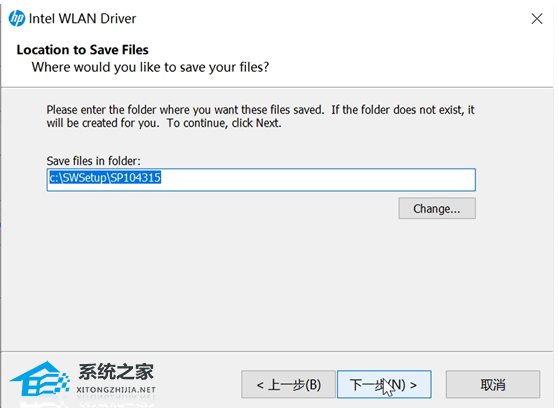
Task: Click the highlighted c:\SWSetup\SP104315 path text
Action: click(105, 177)
